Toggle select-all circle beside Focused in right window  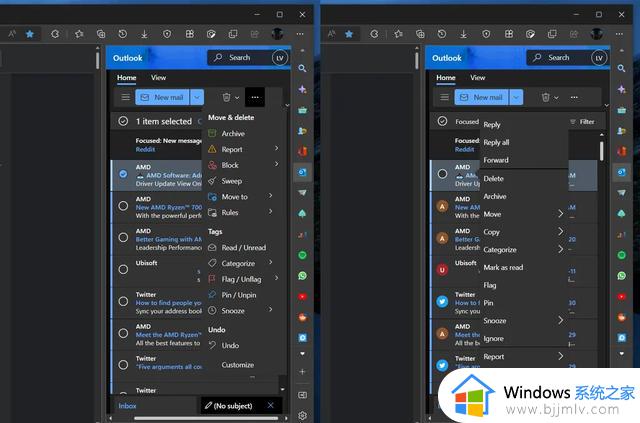(442, 121)
